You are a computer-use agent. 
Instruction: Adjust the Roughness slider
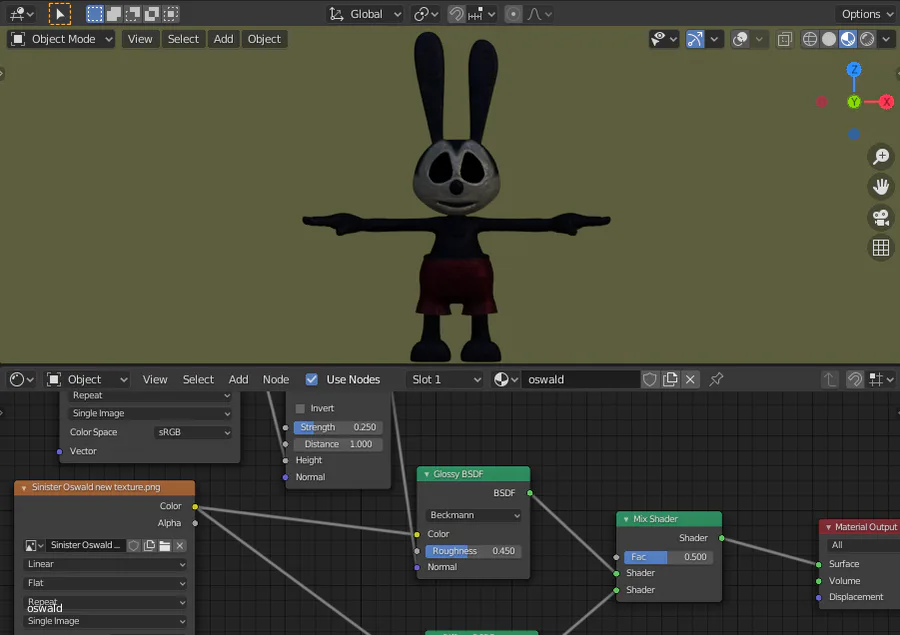click(474, 551)
